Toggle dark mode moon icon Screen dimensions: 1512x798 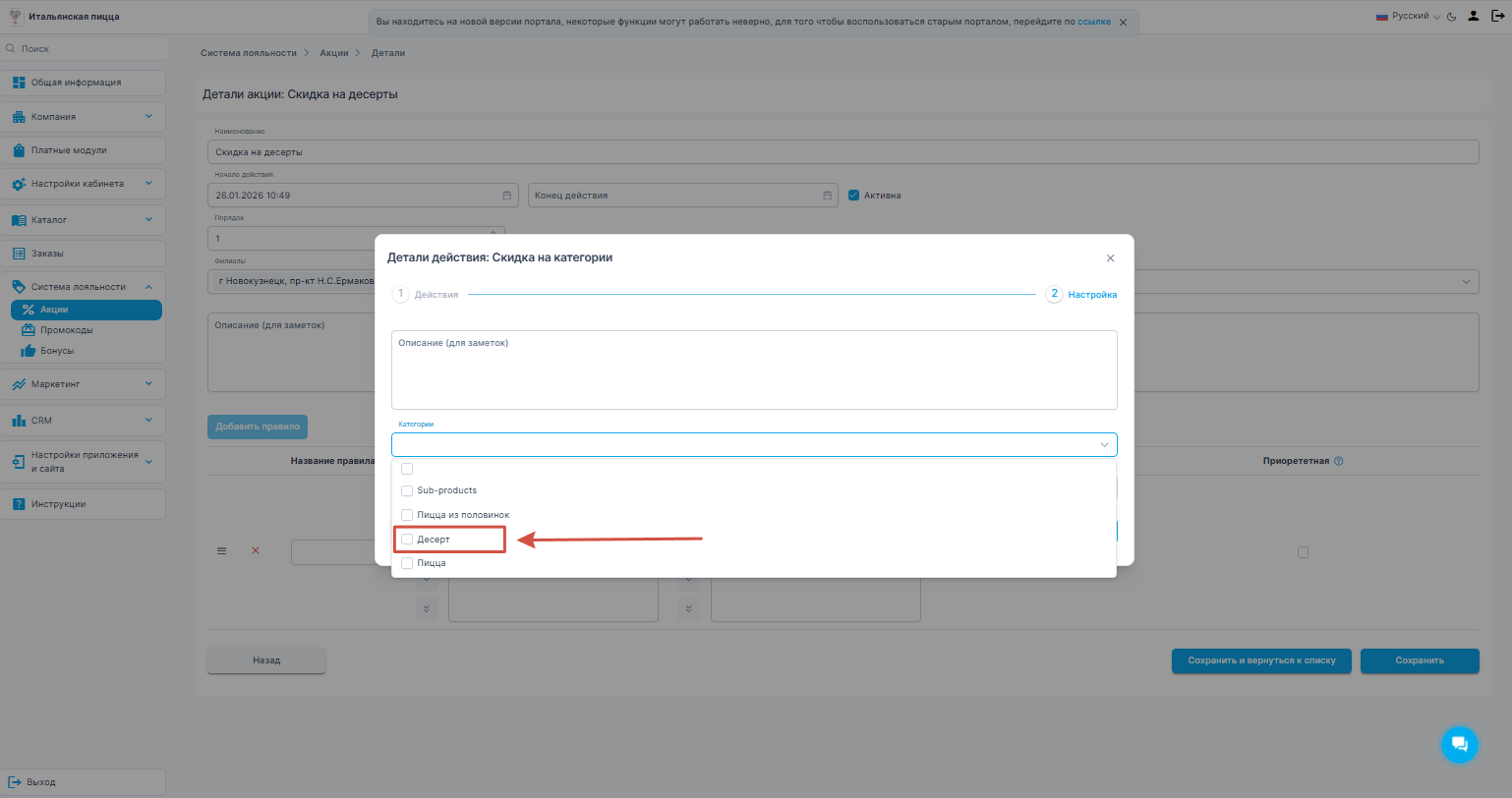[1451, 17]
